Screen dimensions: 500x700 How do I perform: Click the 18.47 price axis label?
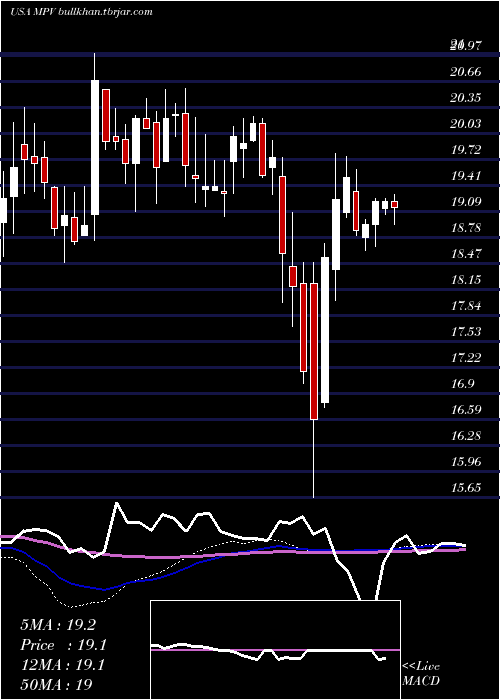pyautogui.click(x=466, y=254)
